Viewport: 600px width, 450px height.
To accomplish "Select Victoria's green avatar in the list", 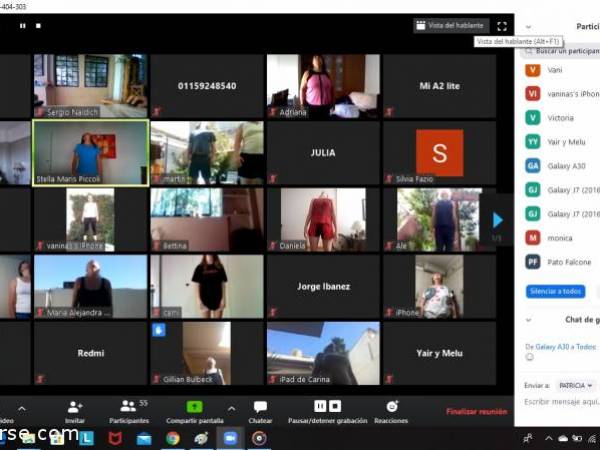I will pyautogui.click(x=532, y=117).
